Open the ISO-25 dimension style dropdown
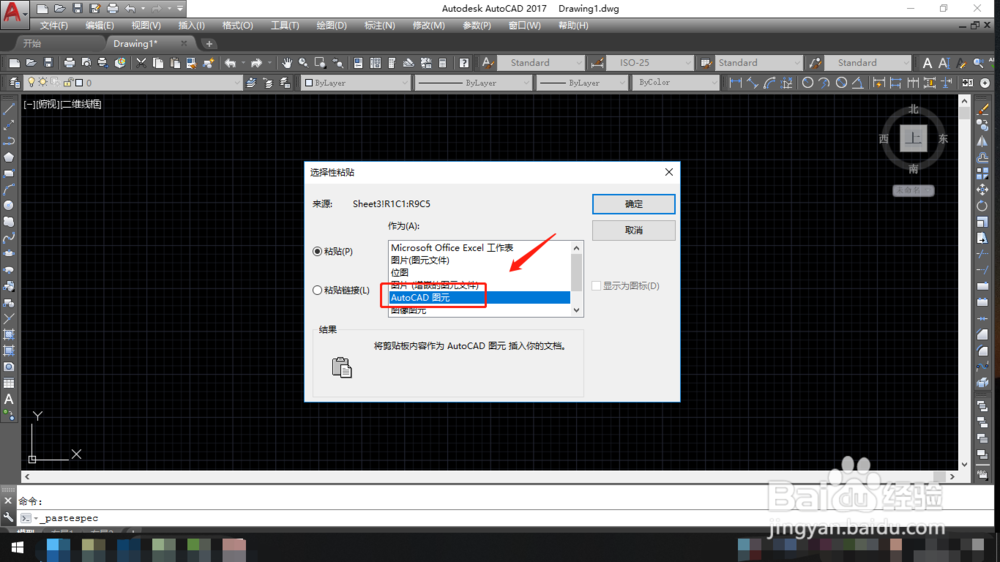This screenshot has width=1000, height=562. coord(650,63)
